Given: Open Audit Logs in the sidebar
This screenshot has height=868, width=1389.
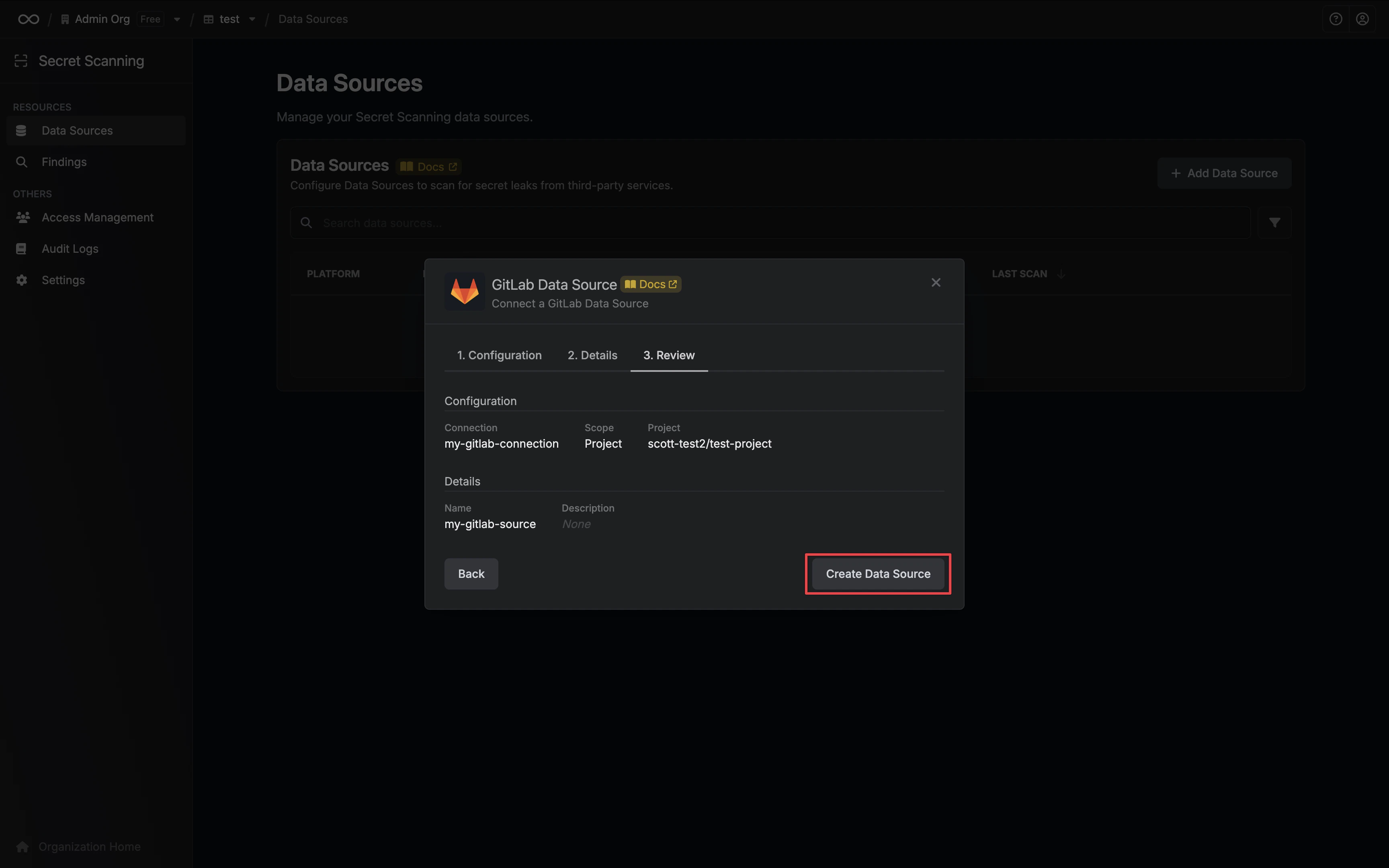Looking at the screenshot, I should (96, 249).
